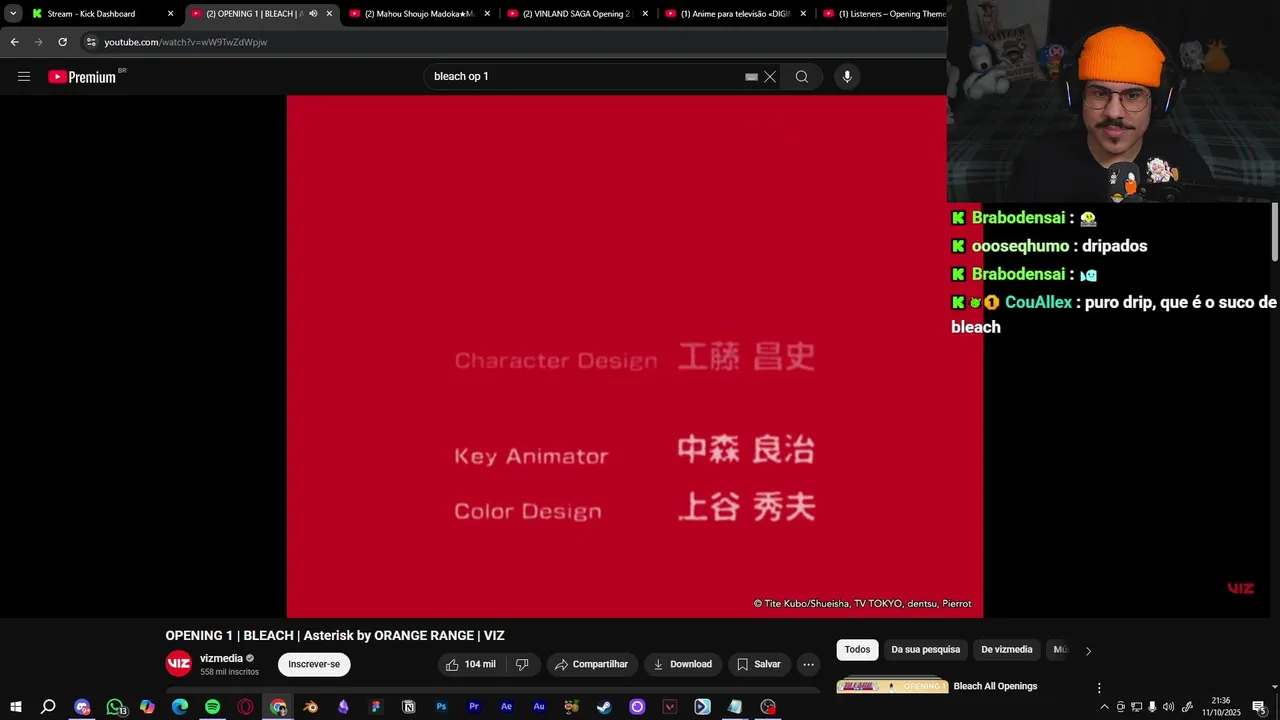Open Adobe Audition from the taskbar
The width and height of the screenshot is (1280, 720).
click(x=539, y=707)
